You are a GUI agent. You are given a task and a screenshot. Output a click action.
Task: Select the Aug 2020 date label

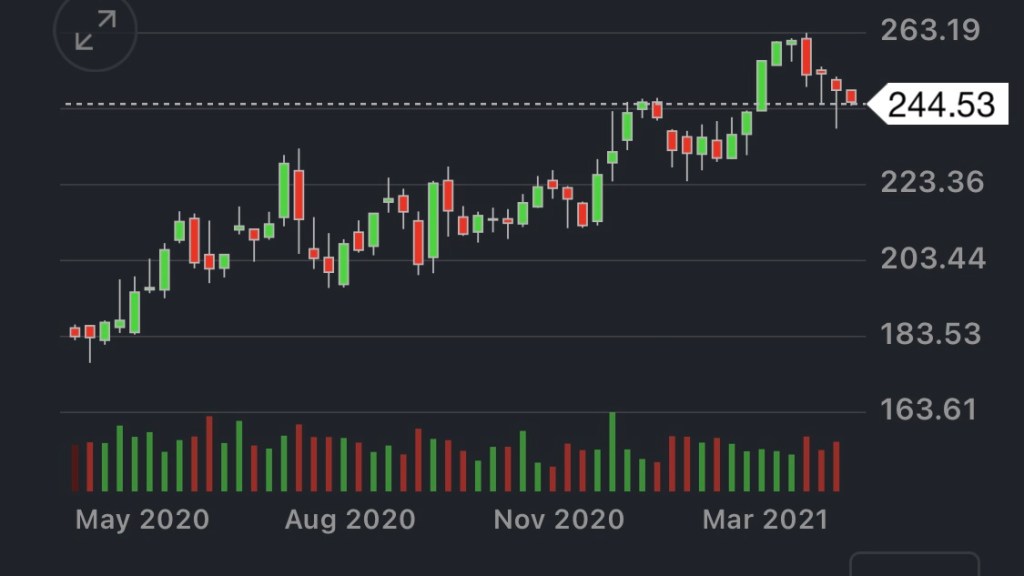350,519
